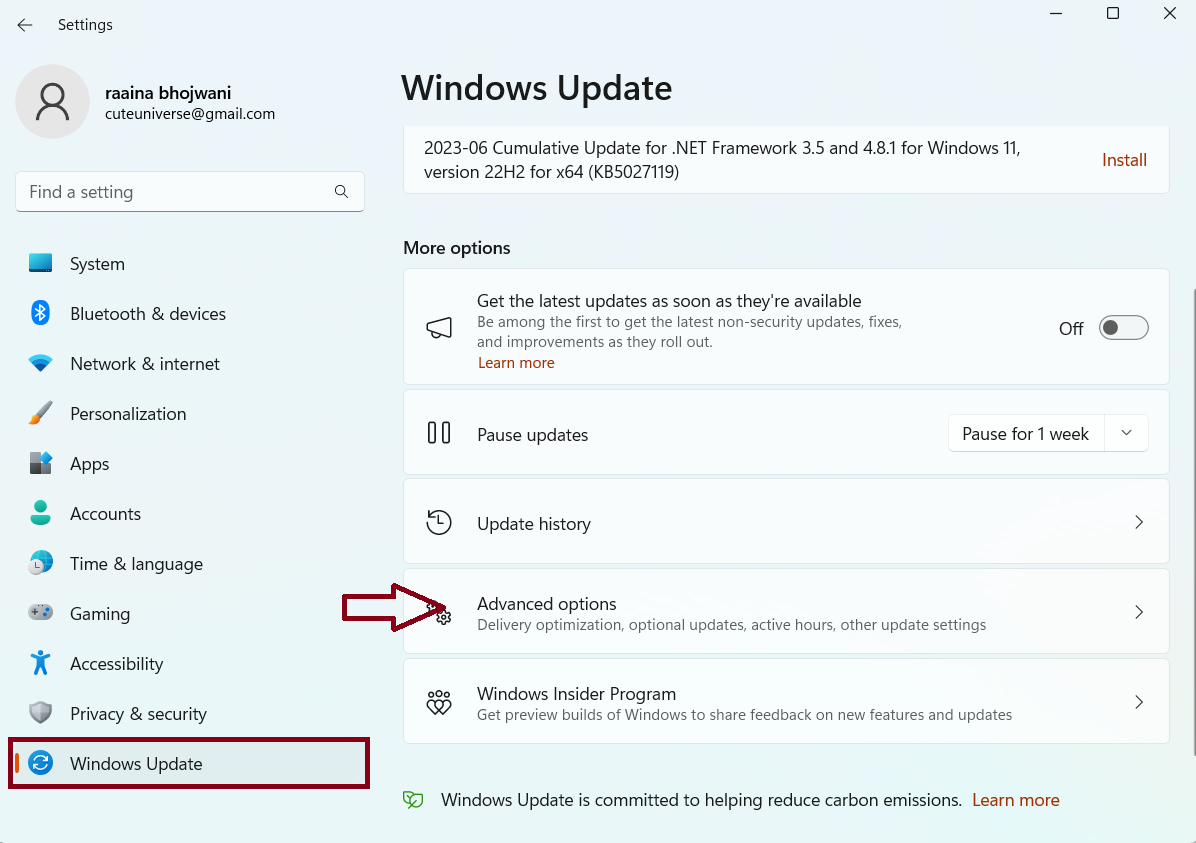The height and width of the screenshot is (843, 1196).
Task: Click the user name raaina bhojwani
Action: click(x=168, y=92)
